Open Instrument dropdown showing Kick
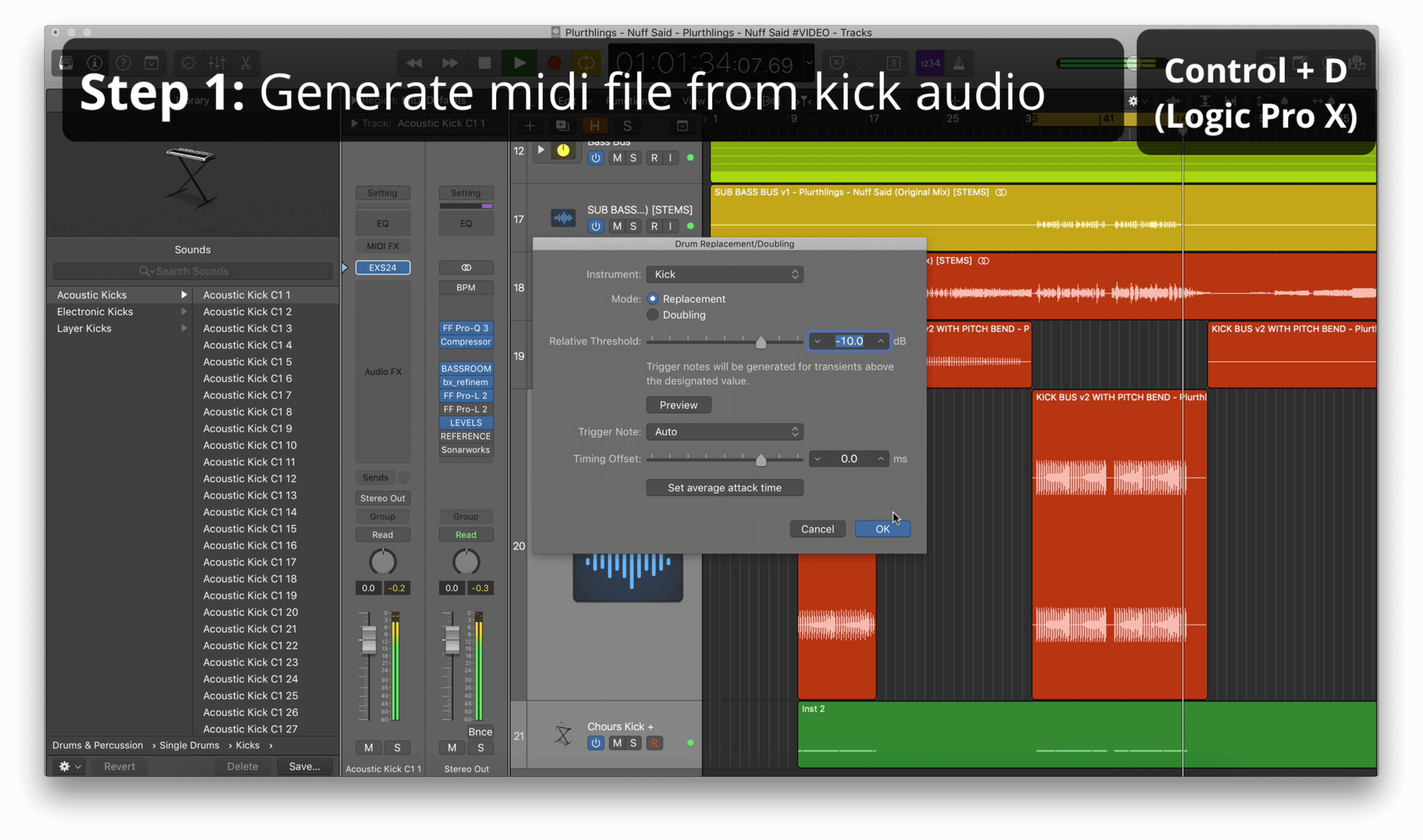Viewport: 1423px width, 840px height. pyautogui.click(x=725, y=274)
